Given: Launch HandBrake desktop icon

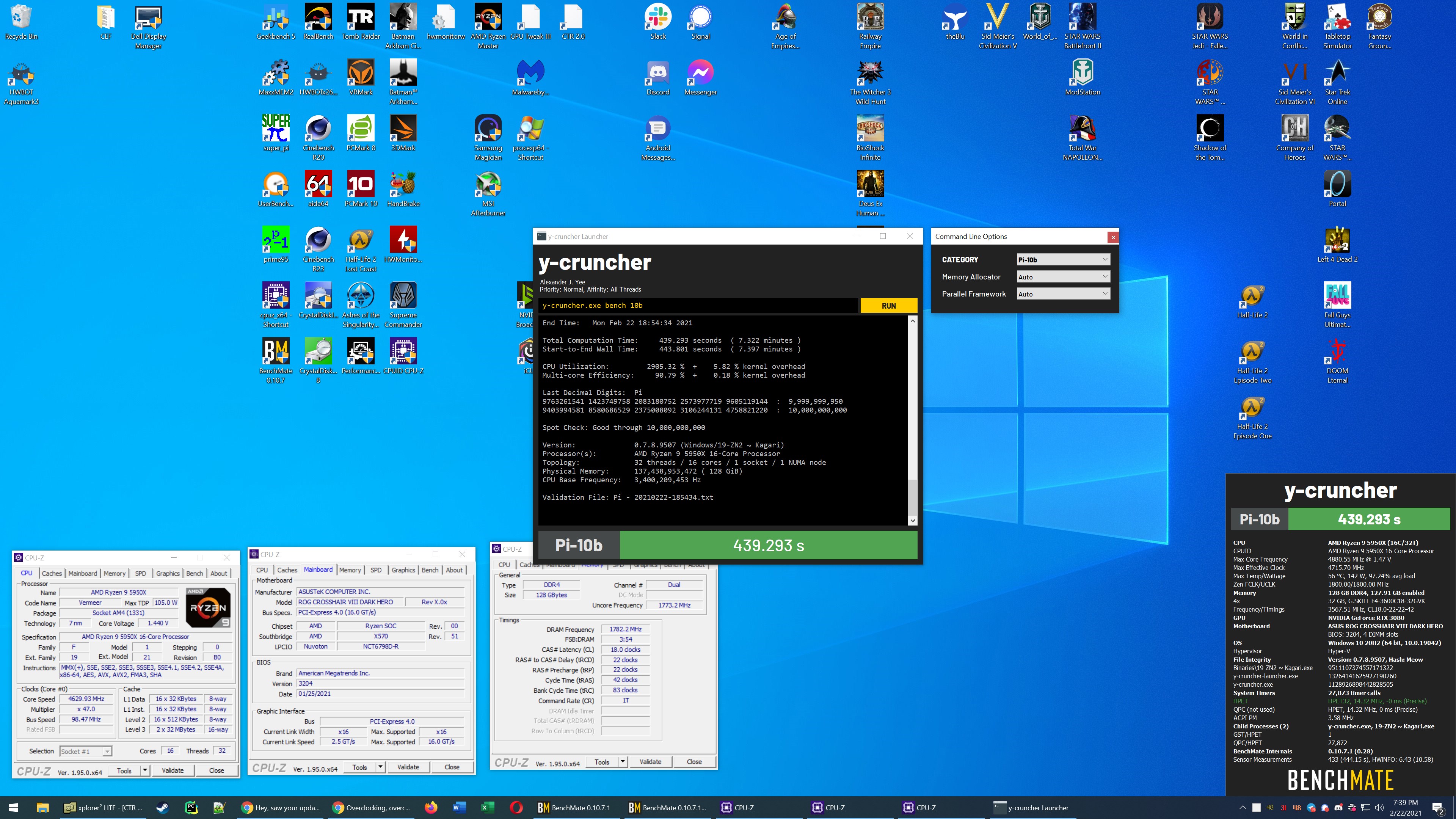Looking at the screenshot, I should pyautogui.click(x=403, y=189).
